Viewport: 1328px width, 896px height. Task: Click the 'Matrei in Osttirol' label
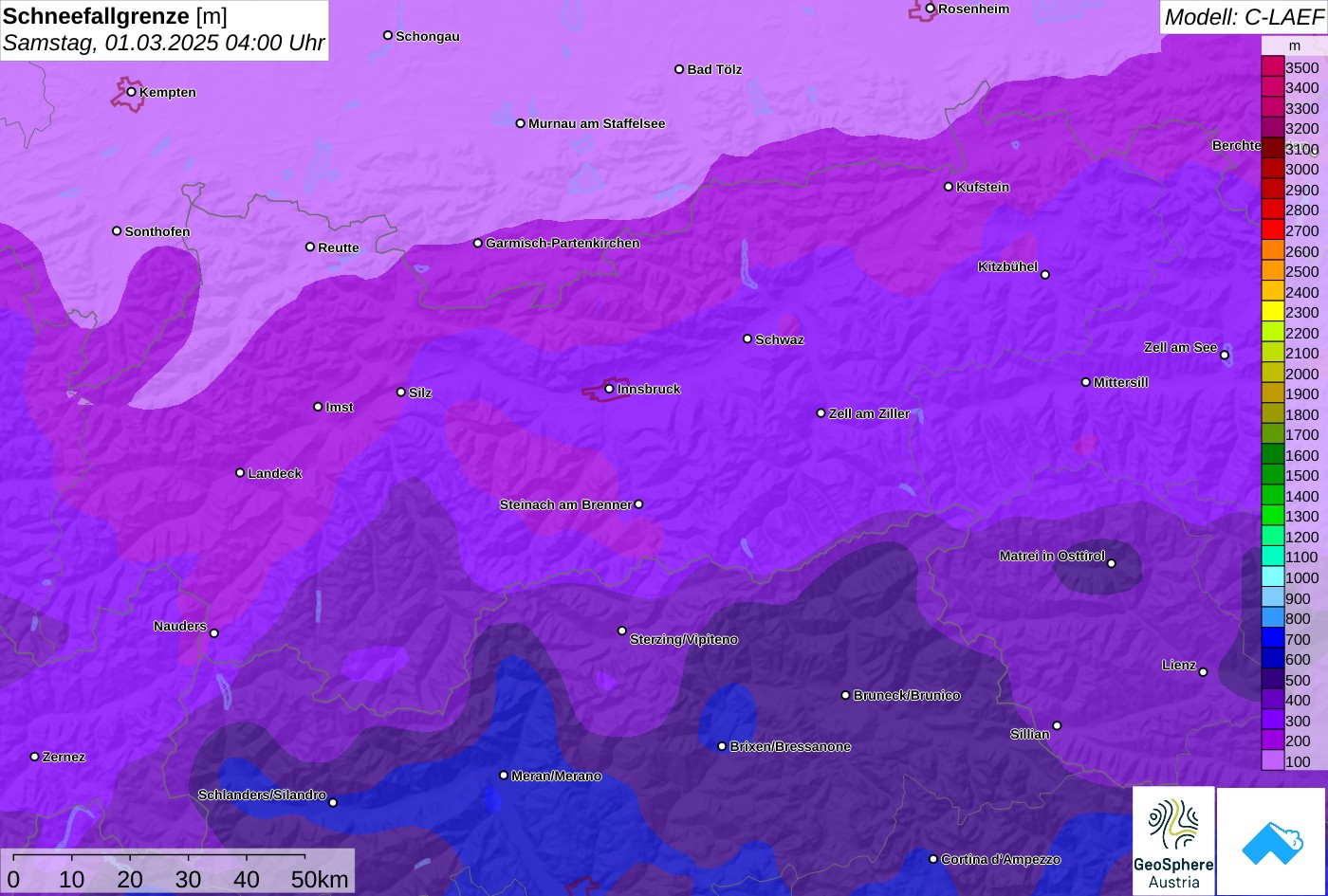coord(1052,556)
